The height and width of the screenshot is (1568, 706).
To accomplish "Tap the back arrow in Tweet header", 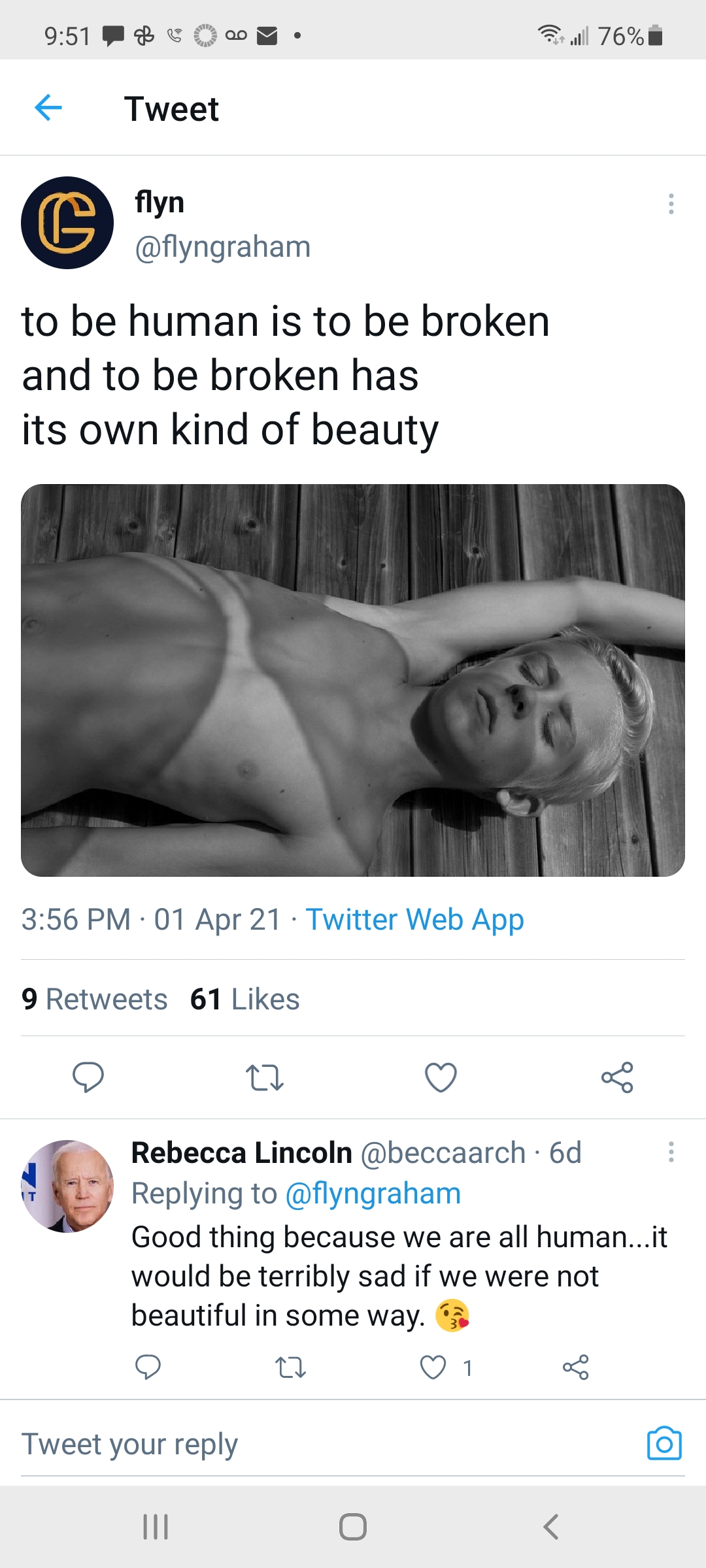I will [48, 108].
